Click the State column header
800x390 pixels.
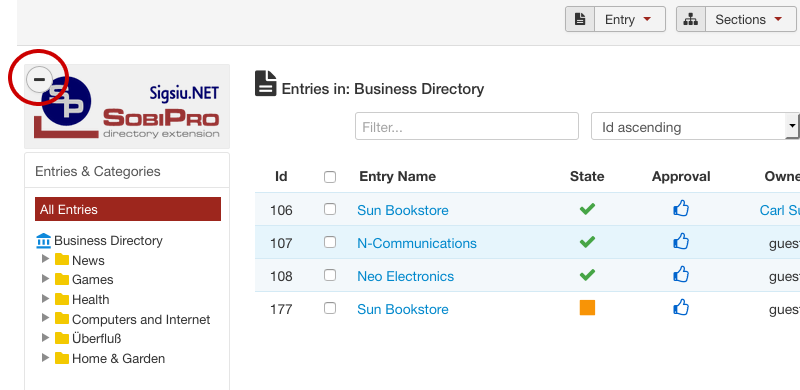[587, 177]
